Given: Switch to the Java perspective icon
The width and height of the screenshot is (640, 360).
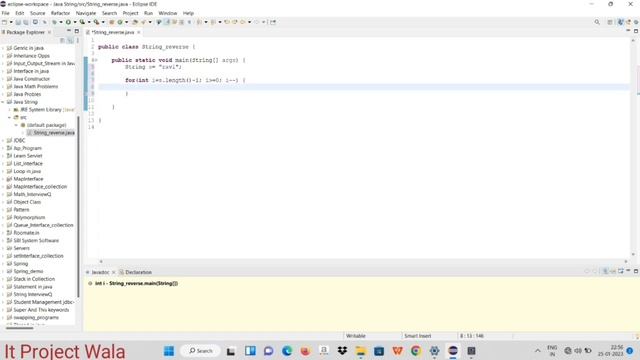Looking at the screenshot, I should 621,22.
